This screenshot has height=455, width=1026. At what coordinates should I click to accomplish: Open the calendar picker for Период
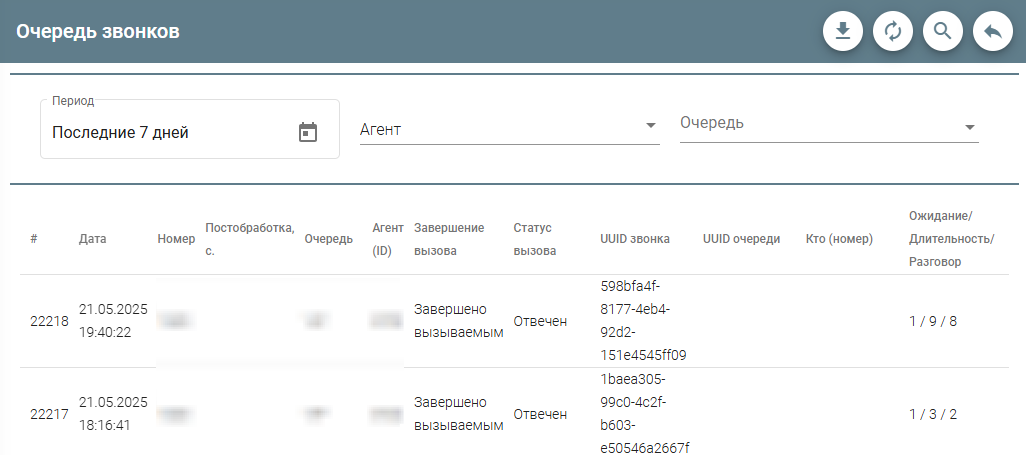pos(308,132)
